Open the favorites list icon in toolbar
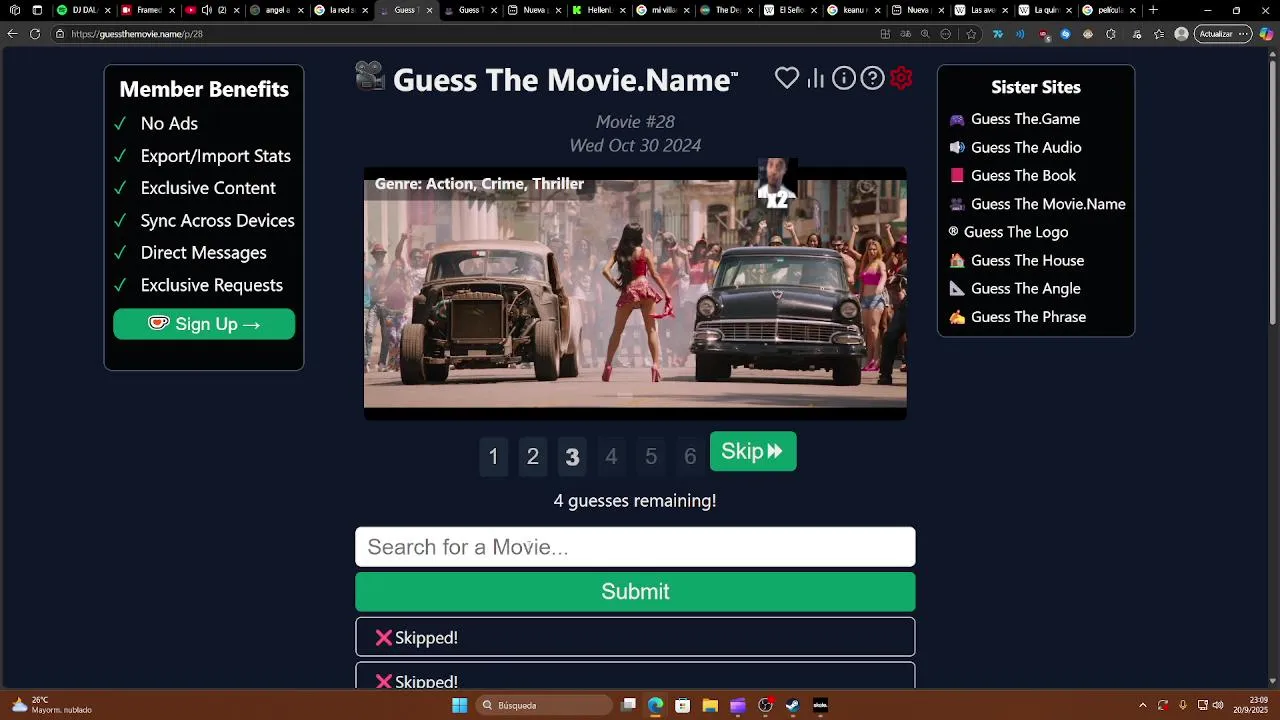 1159,34
